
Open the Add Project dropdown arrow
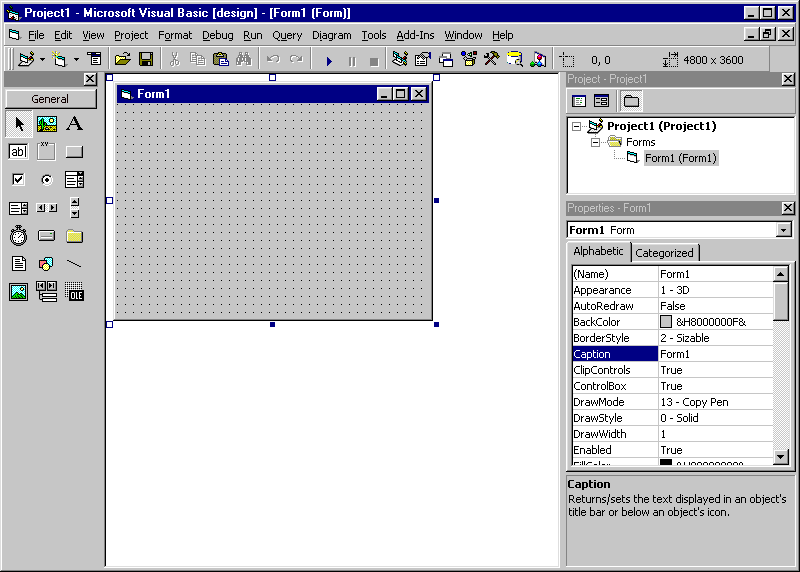click(42, 60)
